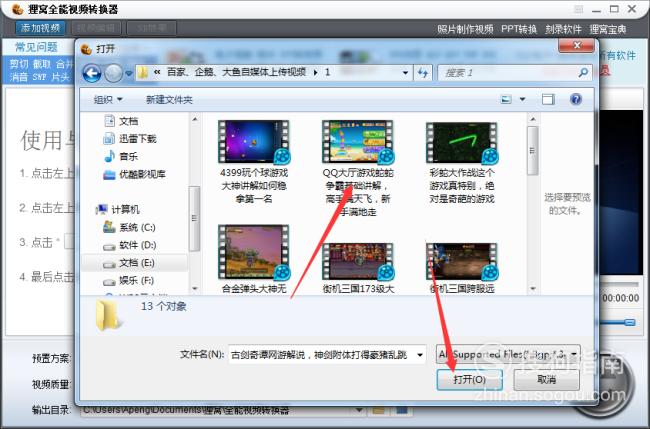The width and height of the screenshot is (650, 429).
Task: Select the 街机三国173级大 video thumbnail
Action: 358,261
